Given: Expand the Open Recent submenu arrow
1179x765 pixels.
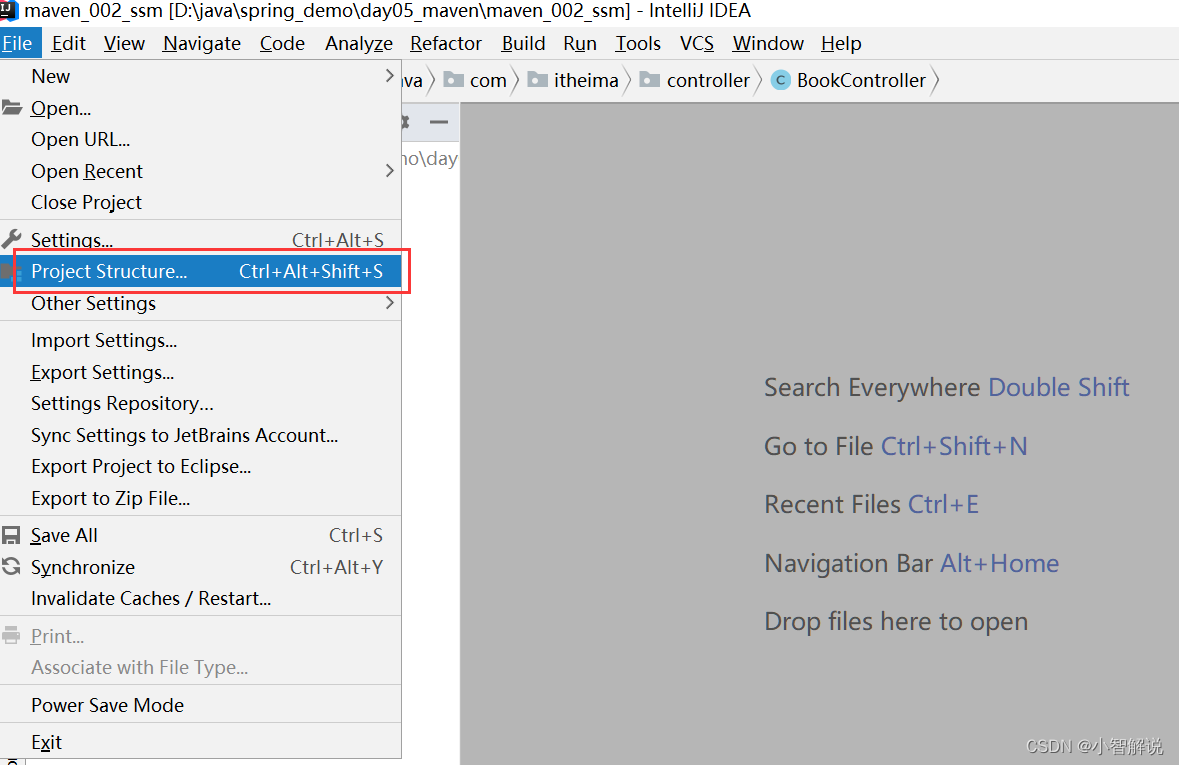Looking at the screenshot, I should tap(389, 171).
